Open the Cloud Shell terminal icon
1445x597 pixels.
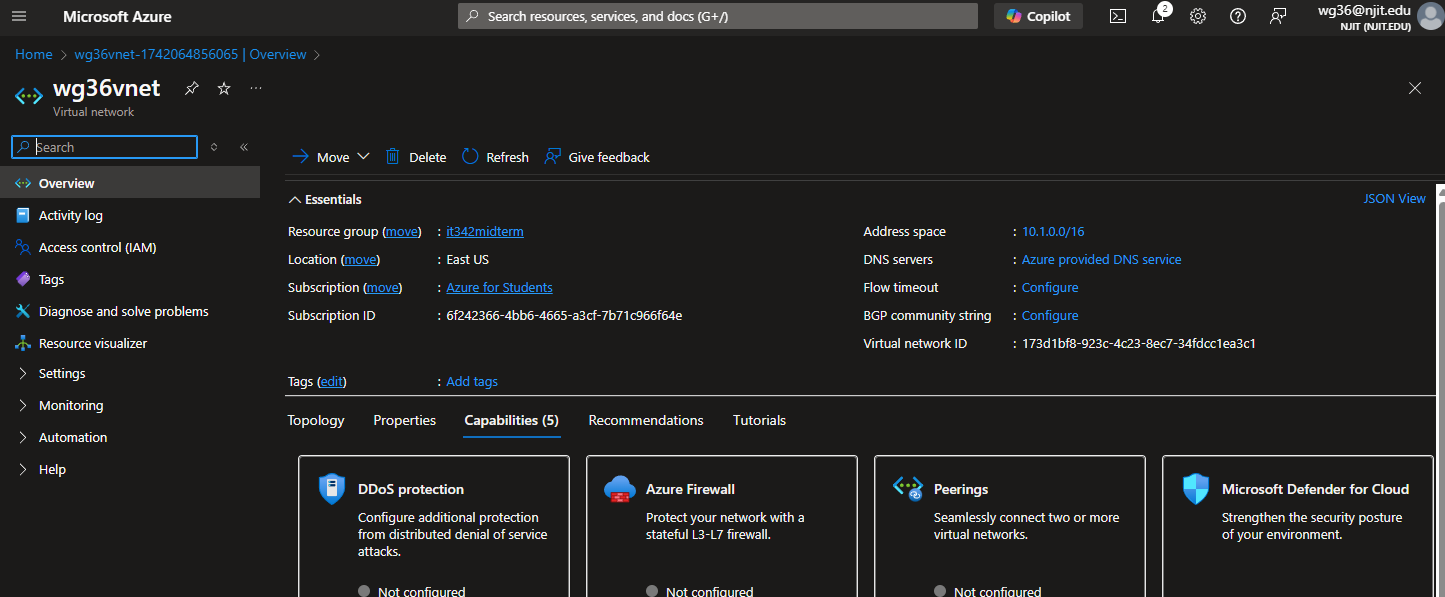[1118, 16]
